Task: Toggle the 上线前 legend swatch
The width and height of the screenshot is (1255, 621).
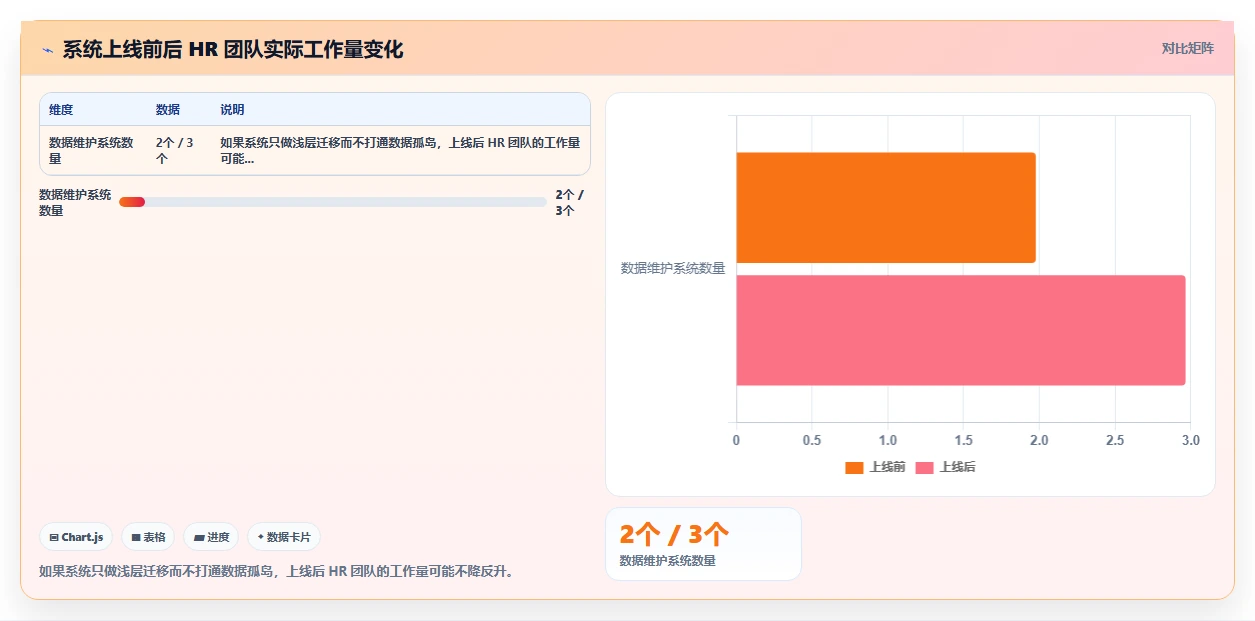Action: [x=854, y=468]
